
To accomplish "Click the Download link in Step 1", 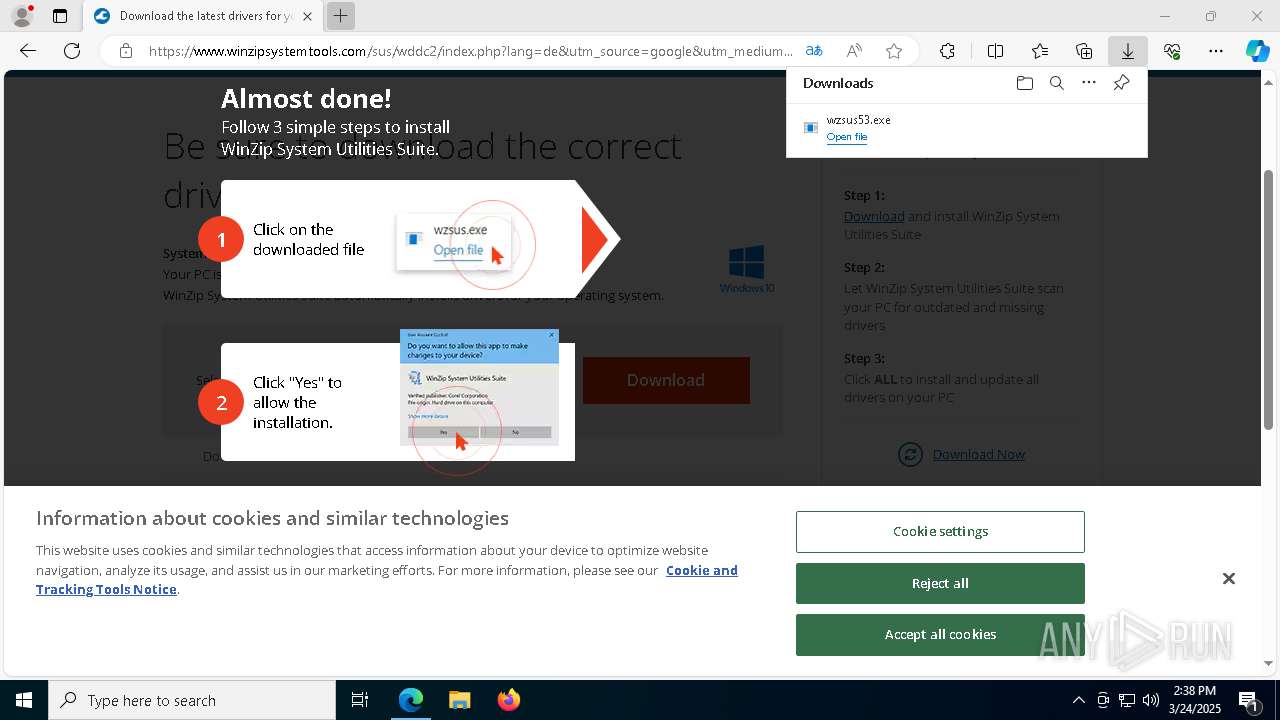I will [x=874, y=216].
